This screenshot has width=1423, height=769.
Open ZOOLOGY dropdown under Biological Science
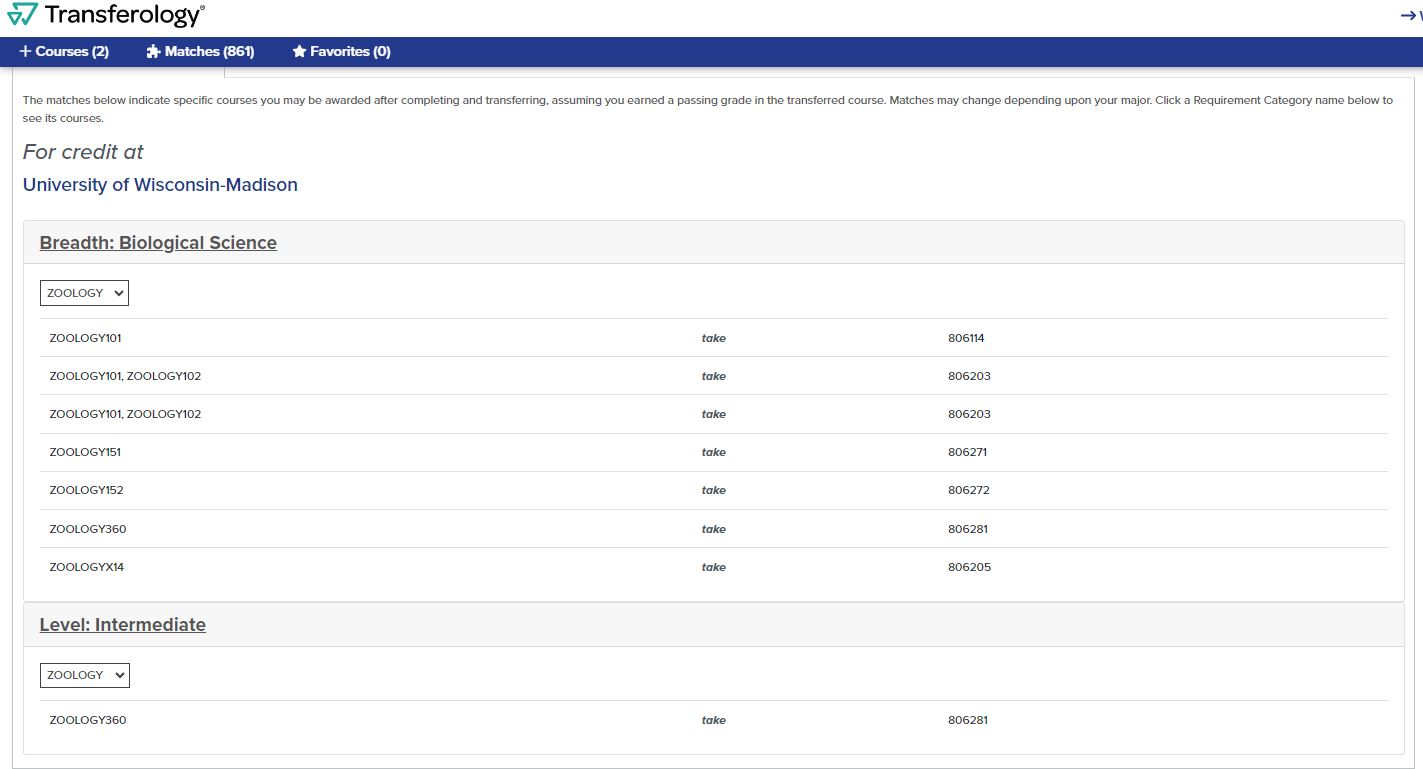pos(85,293)
